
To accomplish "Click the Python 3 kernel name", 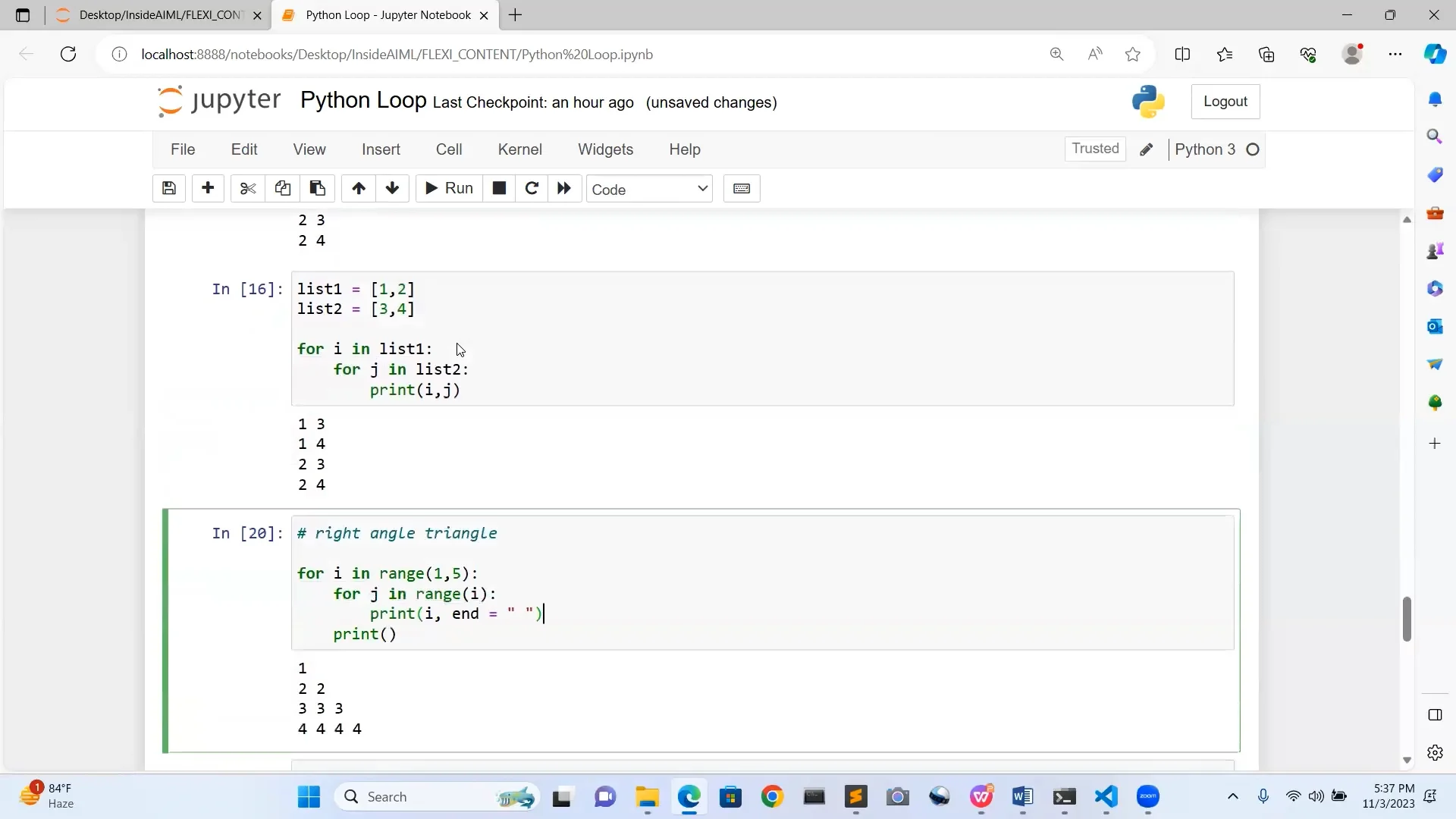I will [1205, 149].
